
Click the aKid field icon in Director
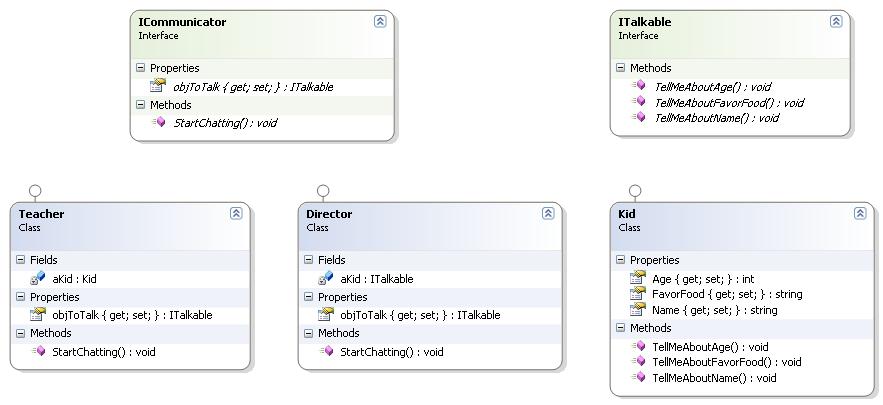326,278
